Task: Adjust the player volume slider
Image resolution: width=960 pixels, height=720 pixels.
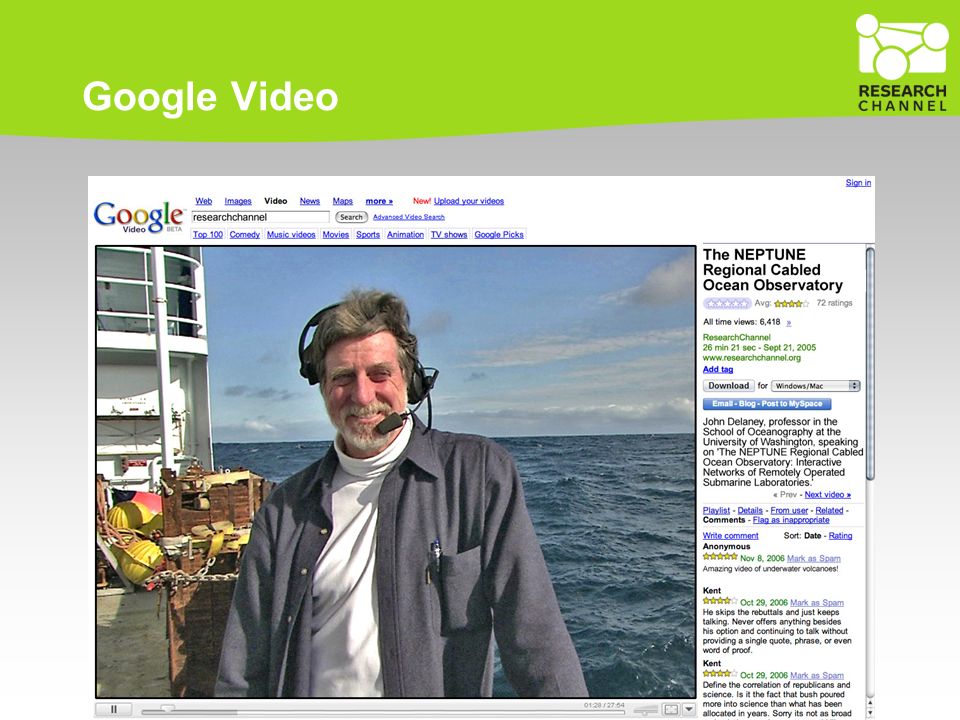Action: pos(645,710)
